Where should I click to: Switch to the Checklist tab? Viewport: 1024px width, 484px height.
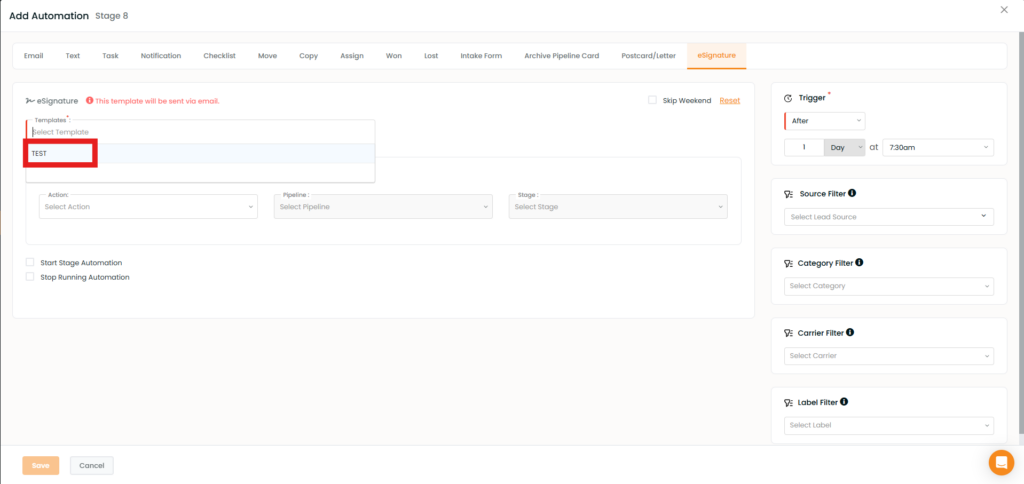pos(219,56)
